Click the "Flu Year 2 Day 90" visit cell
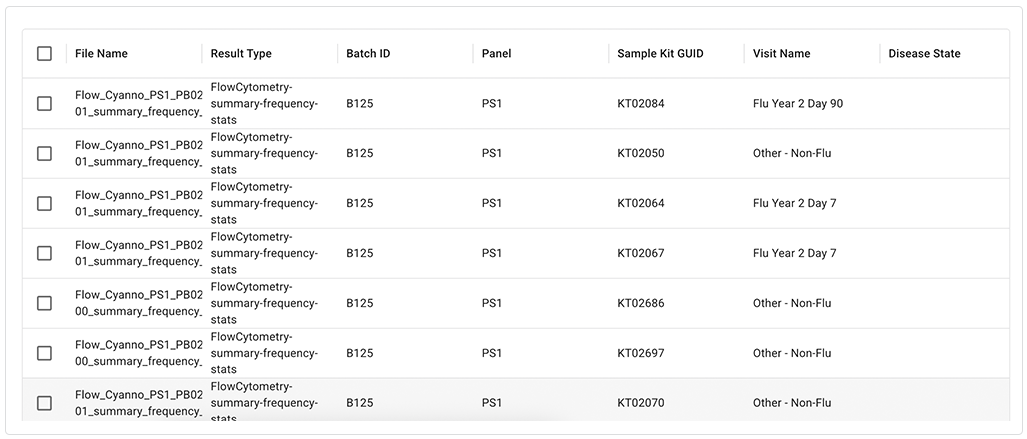The width and height of the screenshot is (1027, 439). (x=798, y=103)
